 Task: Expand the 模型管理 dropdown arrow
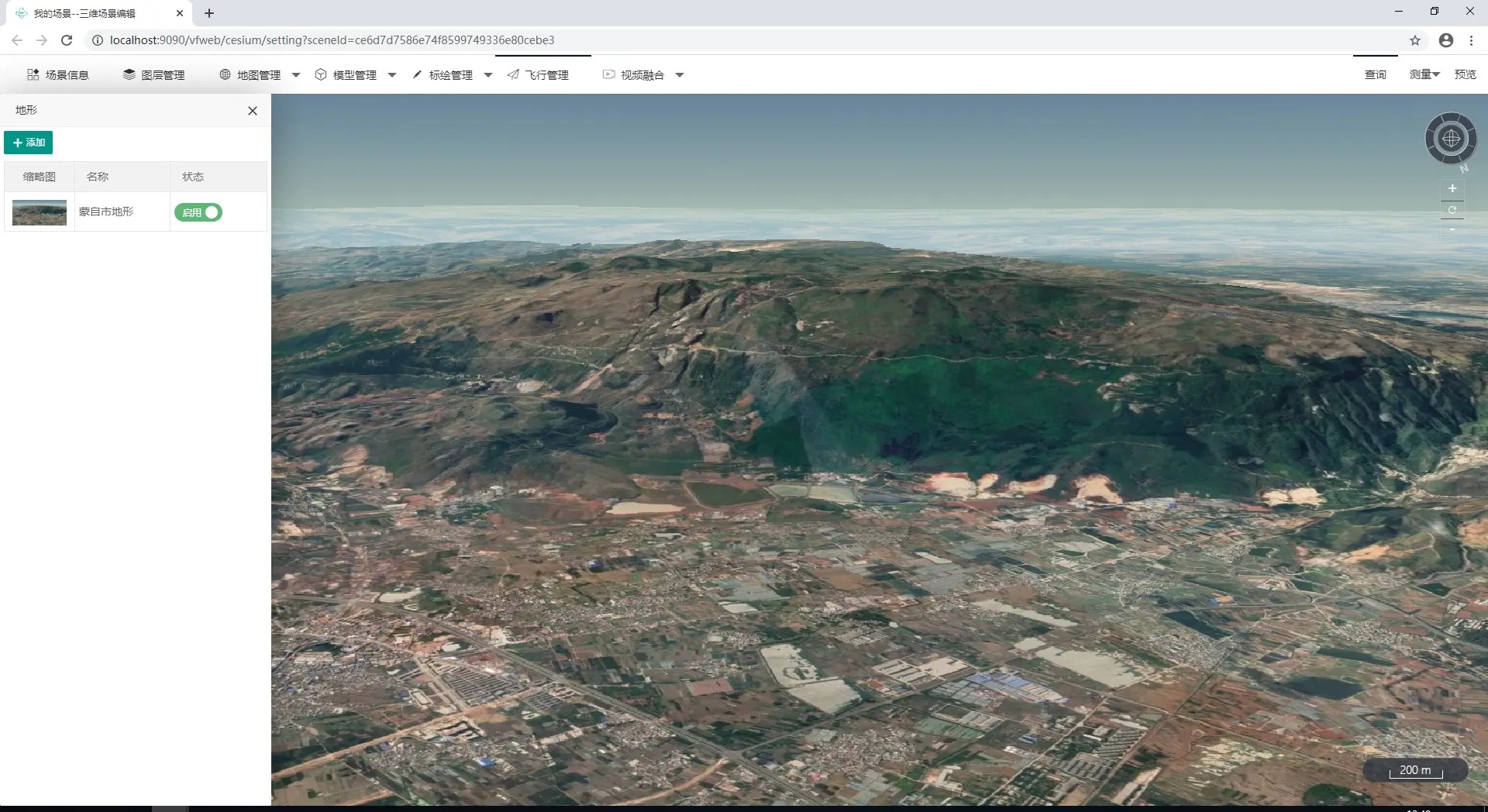pyautogui.click(x=392, y=75)
